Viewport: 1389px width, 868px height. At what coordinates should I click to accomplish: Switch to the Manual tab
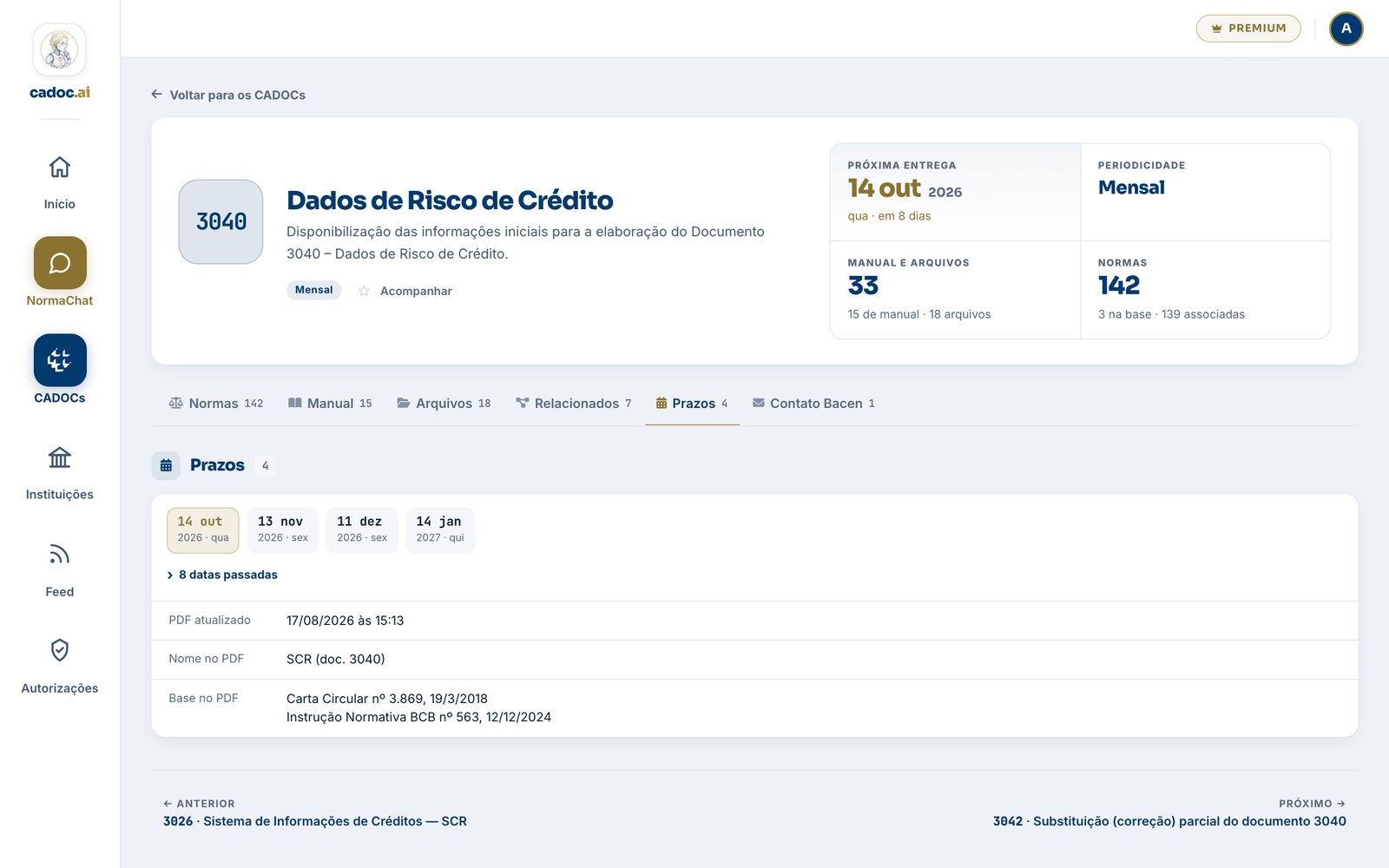(330, 403)
